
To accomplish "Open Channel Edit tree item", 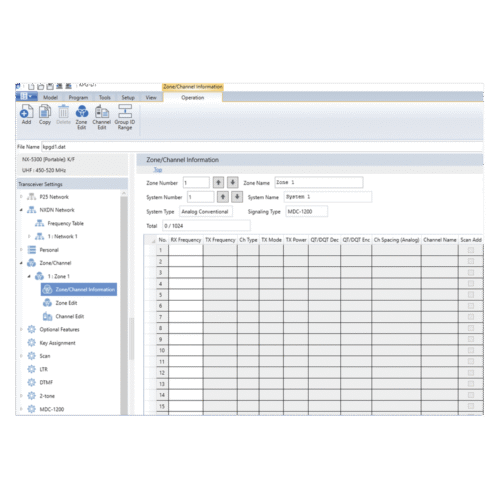I will pos(70,316).
